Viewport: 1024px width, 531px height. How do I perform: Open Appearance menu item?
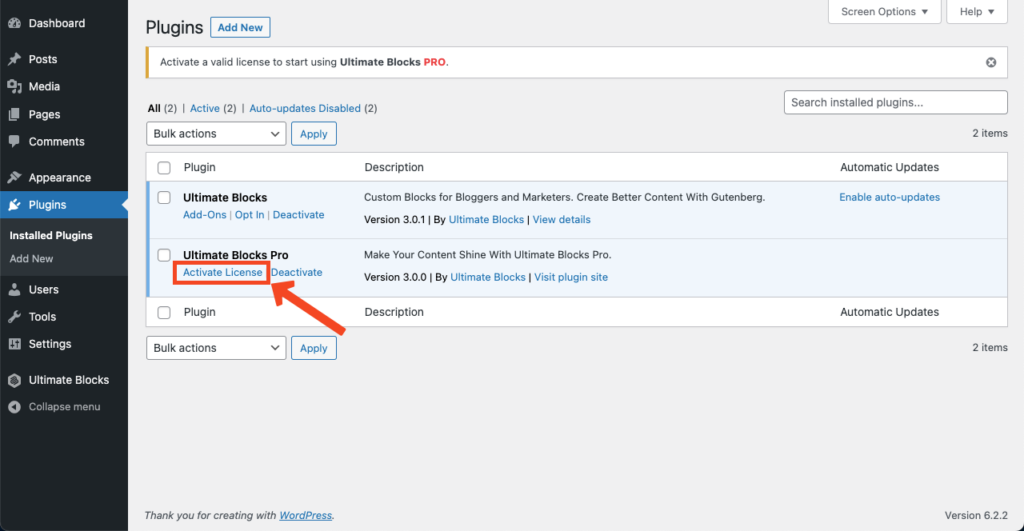pos(59,177)
